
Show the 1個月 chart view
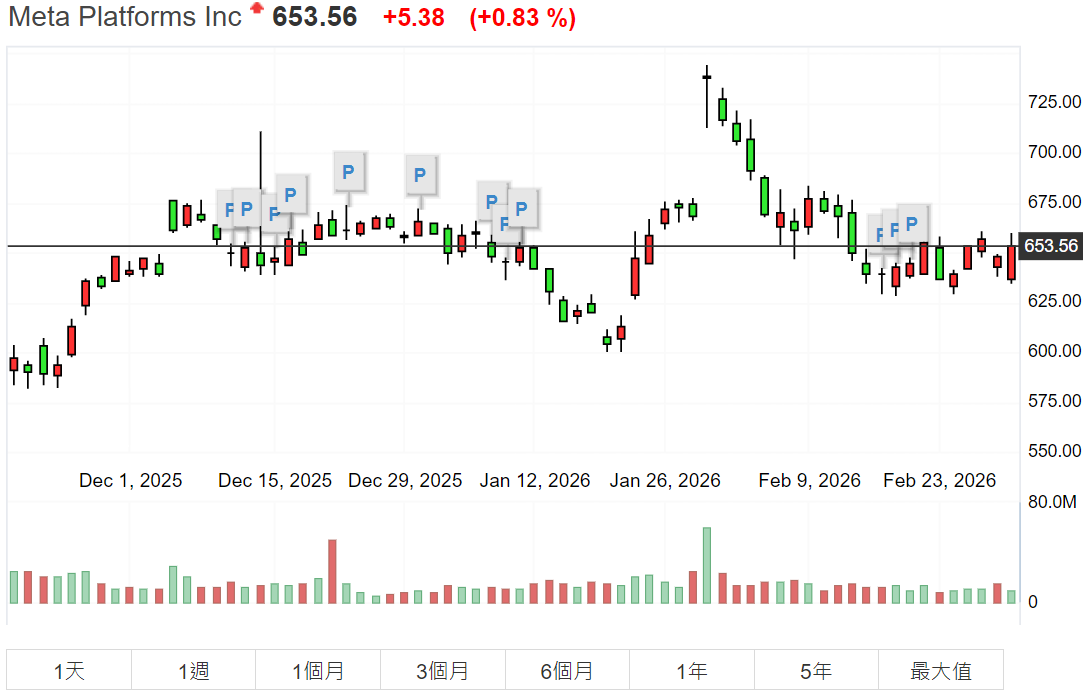coord(318,671)
